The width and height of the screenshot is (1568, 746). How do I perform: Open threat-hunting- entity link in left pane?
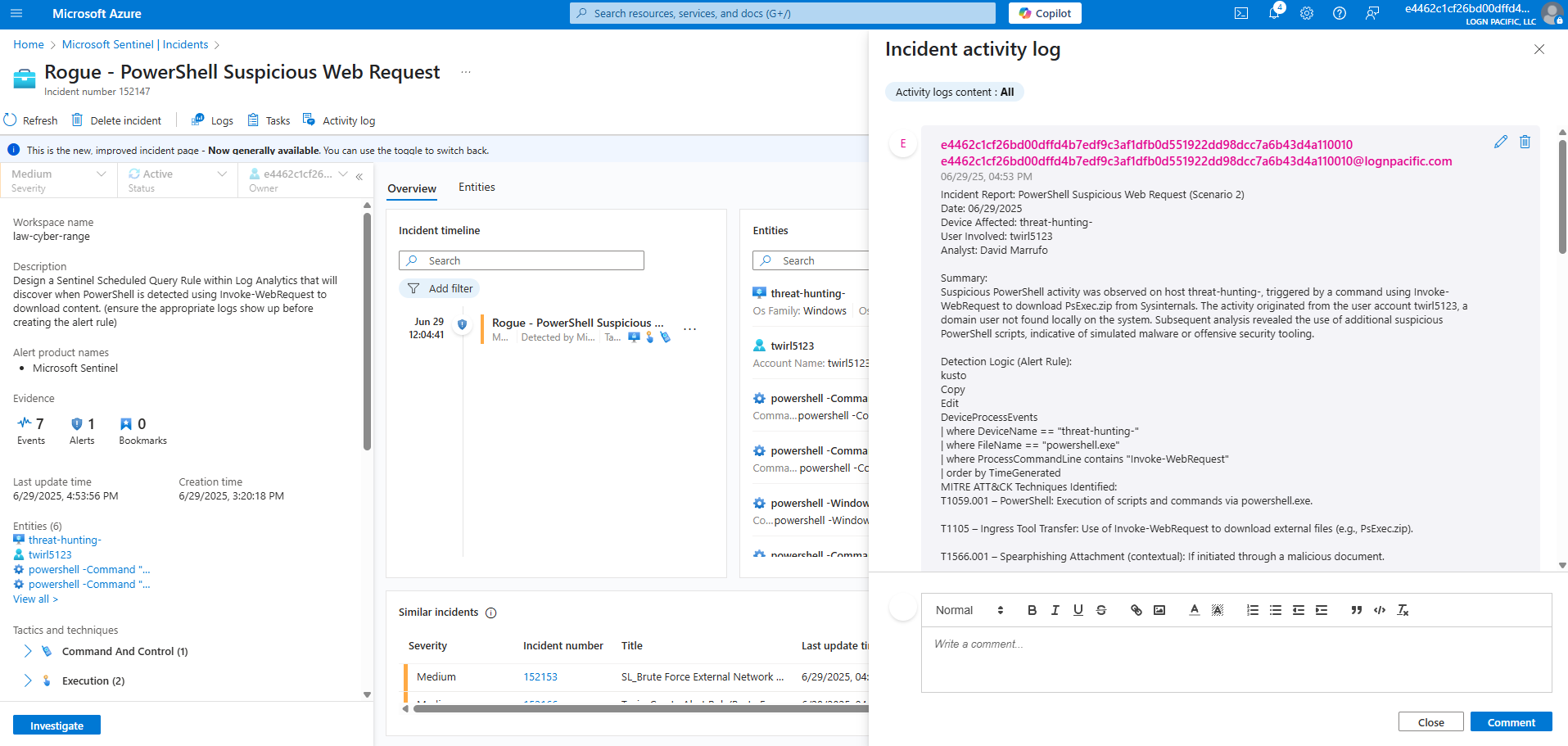65,540
